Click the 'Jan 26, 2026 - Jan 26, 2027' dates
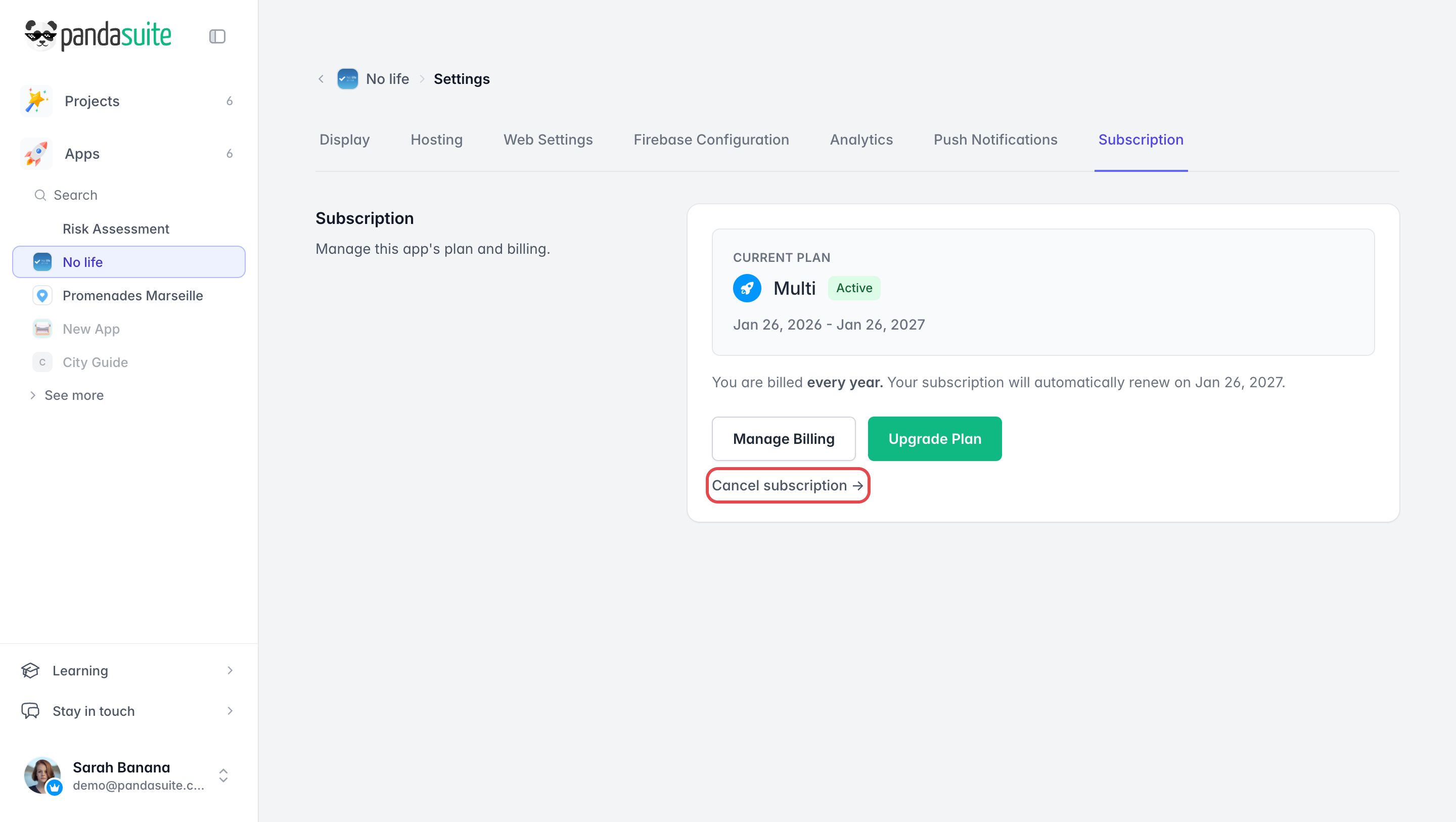Image resolution: width=1456 pixels, height=822 pixels. [x=829, y=325]
